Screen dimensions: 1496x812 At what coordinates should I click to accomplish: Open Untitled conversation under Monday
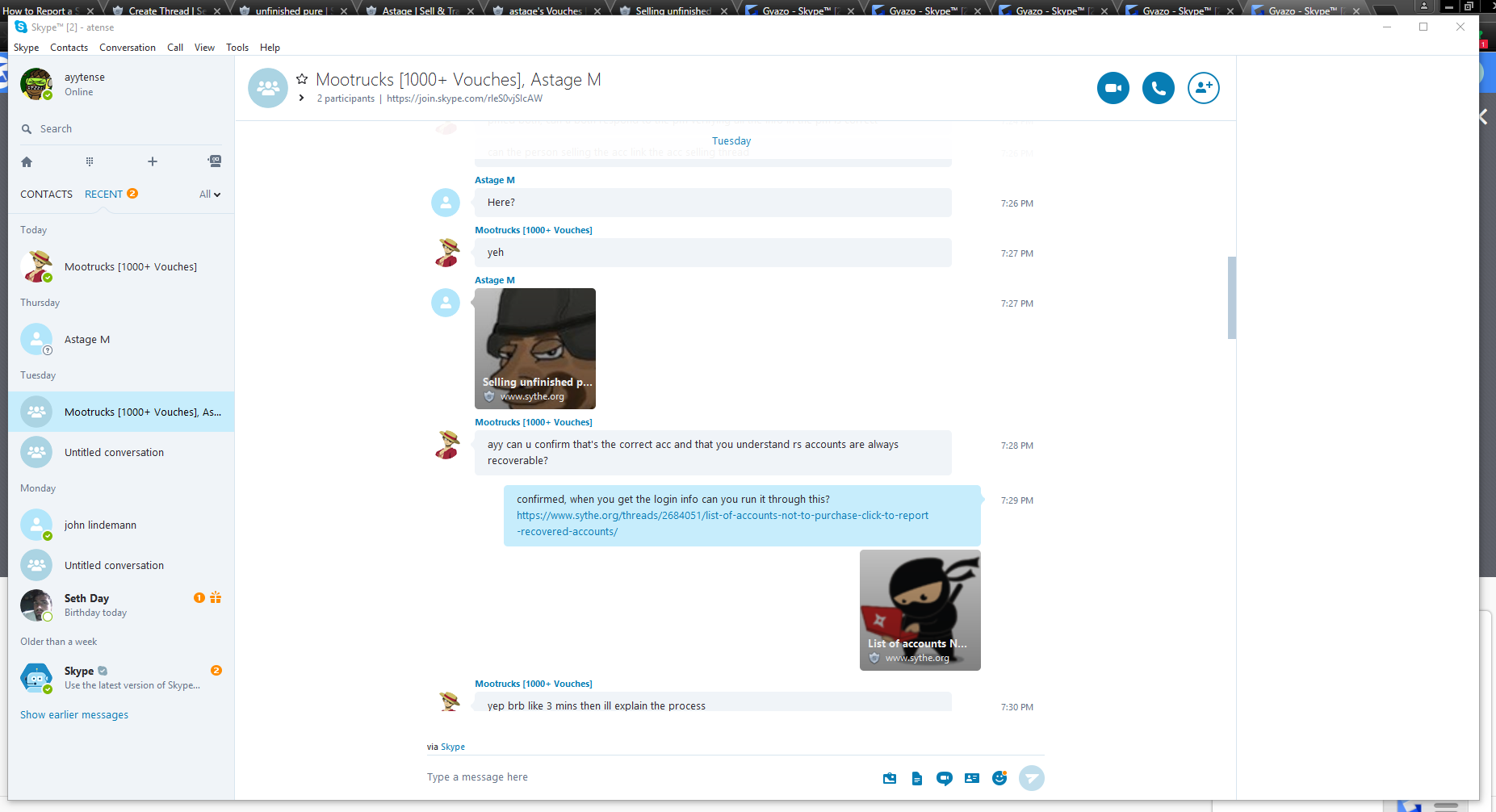pyautogui.click(x=121, y=565)
